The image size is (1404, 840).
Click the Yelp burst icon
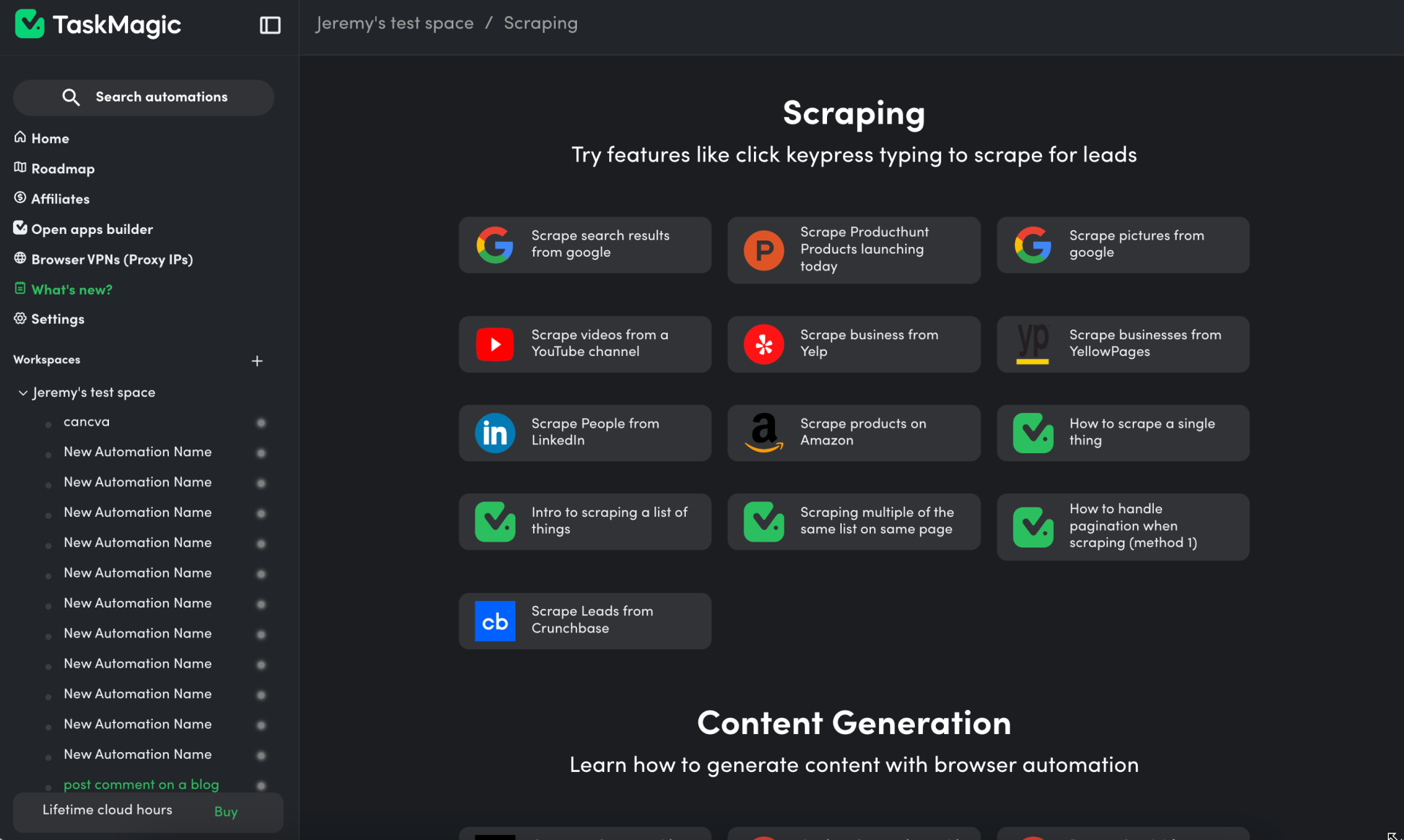[x=763, y=344]
